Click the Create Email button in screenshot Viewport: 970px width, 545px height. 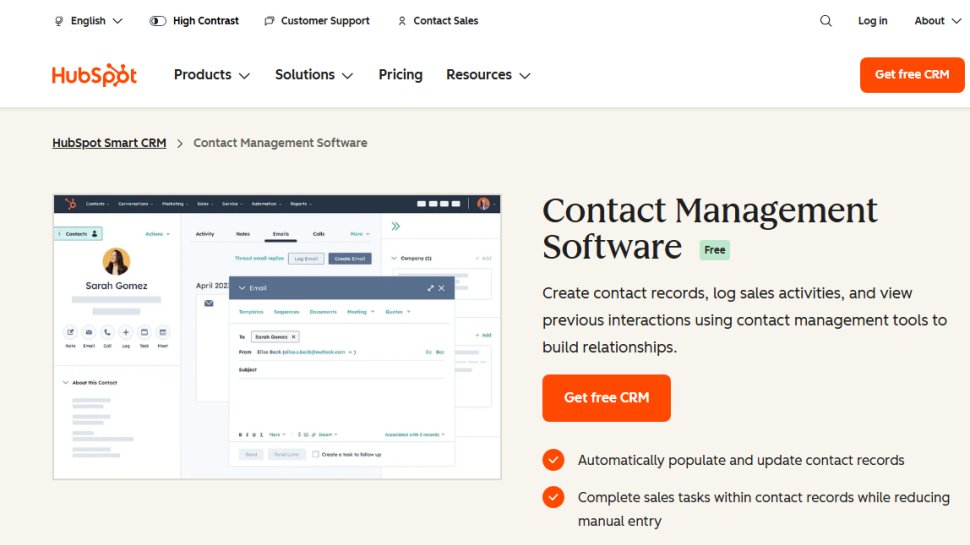coord(350,259)
